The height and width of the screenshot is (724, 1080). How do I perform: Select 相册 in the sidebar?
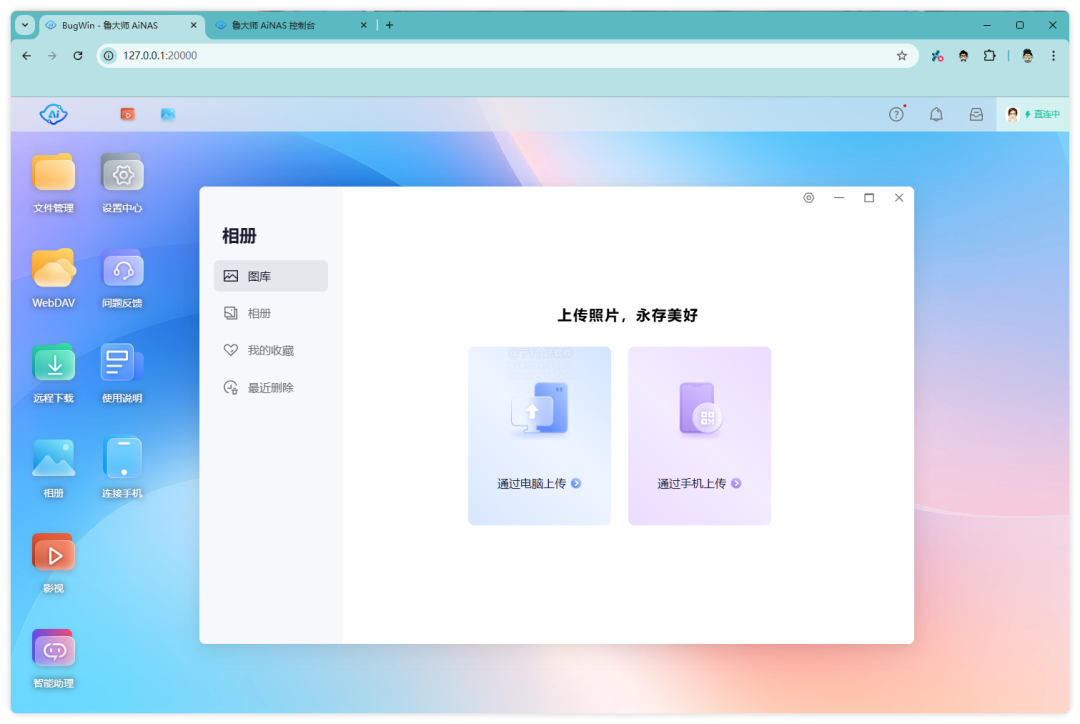tap(271, 313)
